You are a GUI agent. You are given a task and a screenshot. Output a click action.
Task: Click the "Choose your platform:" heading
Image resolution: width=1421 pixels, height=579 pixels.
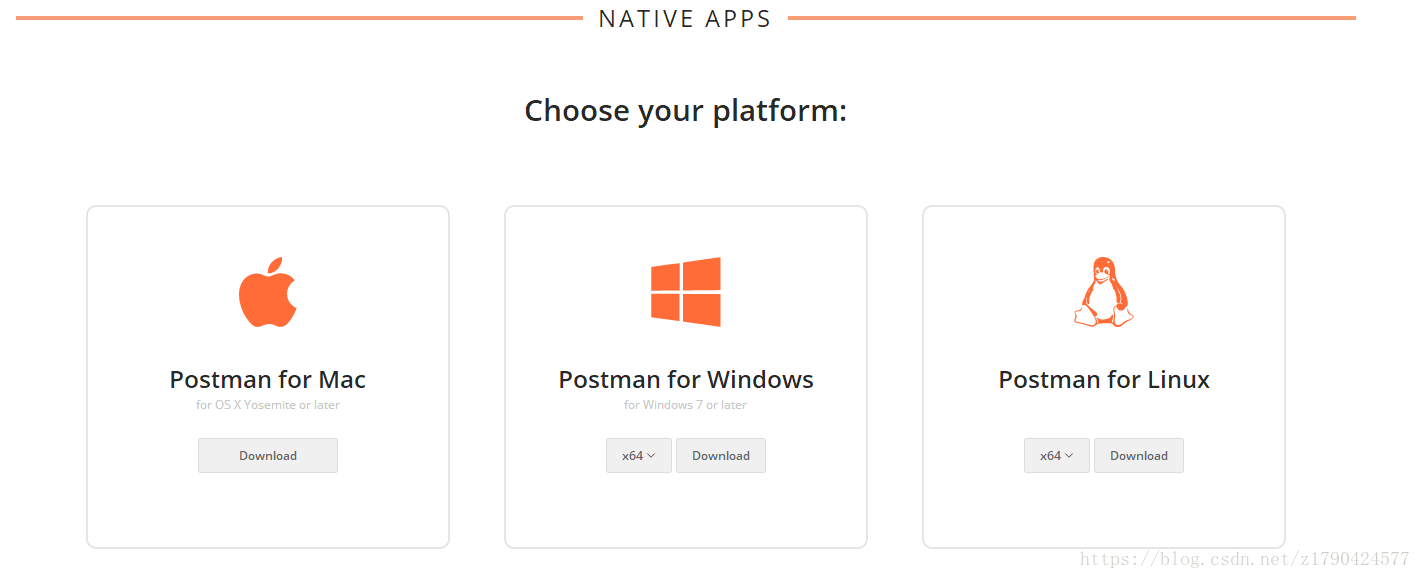pos(686,110)
